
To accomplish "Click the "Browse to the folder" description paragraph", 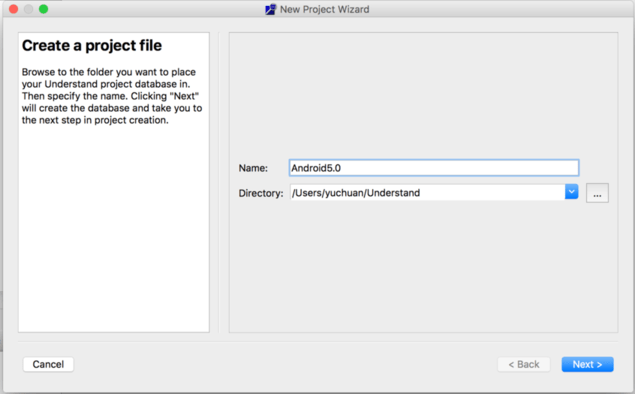I will [x=112, y=96].
